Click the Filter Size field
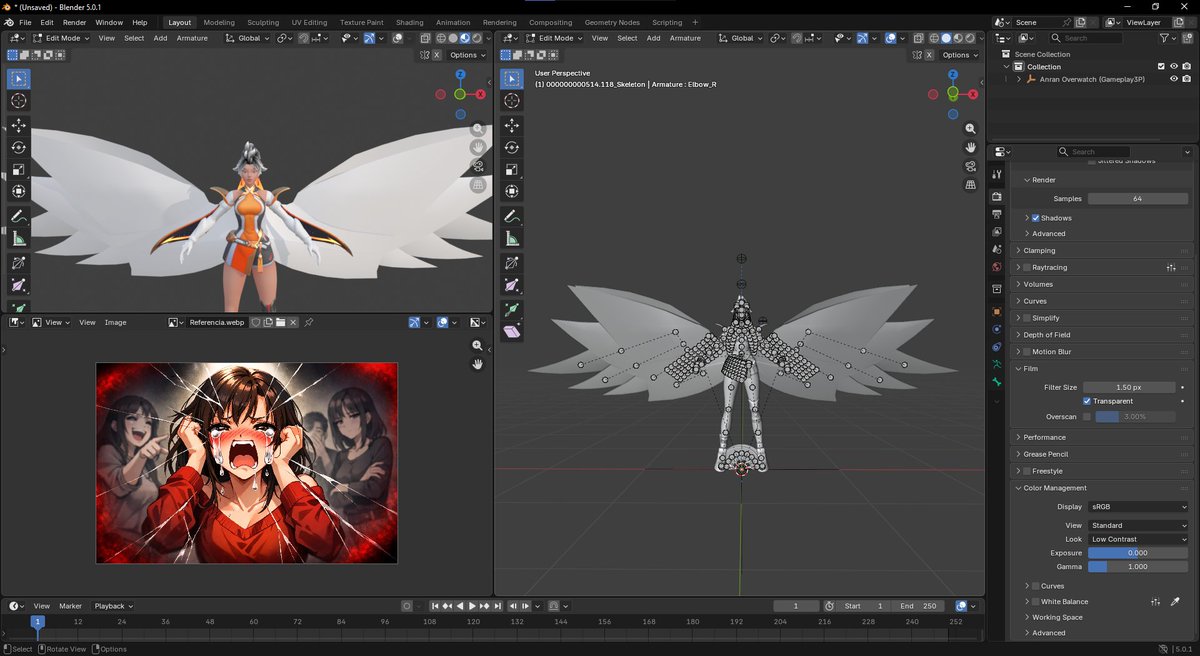This screenshot has height=656, width=1200. [1129, 387]
